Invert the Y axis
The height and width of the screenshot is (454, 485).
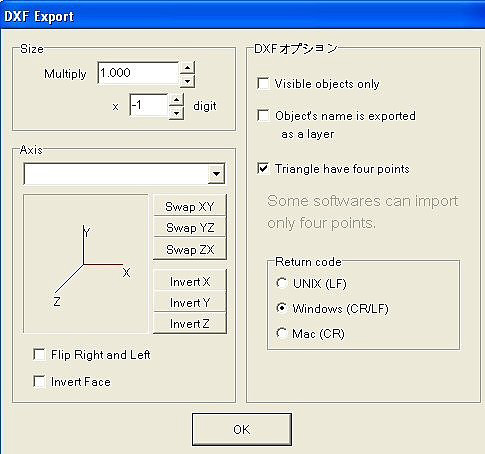click(x=190, y=303)
